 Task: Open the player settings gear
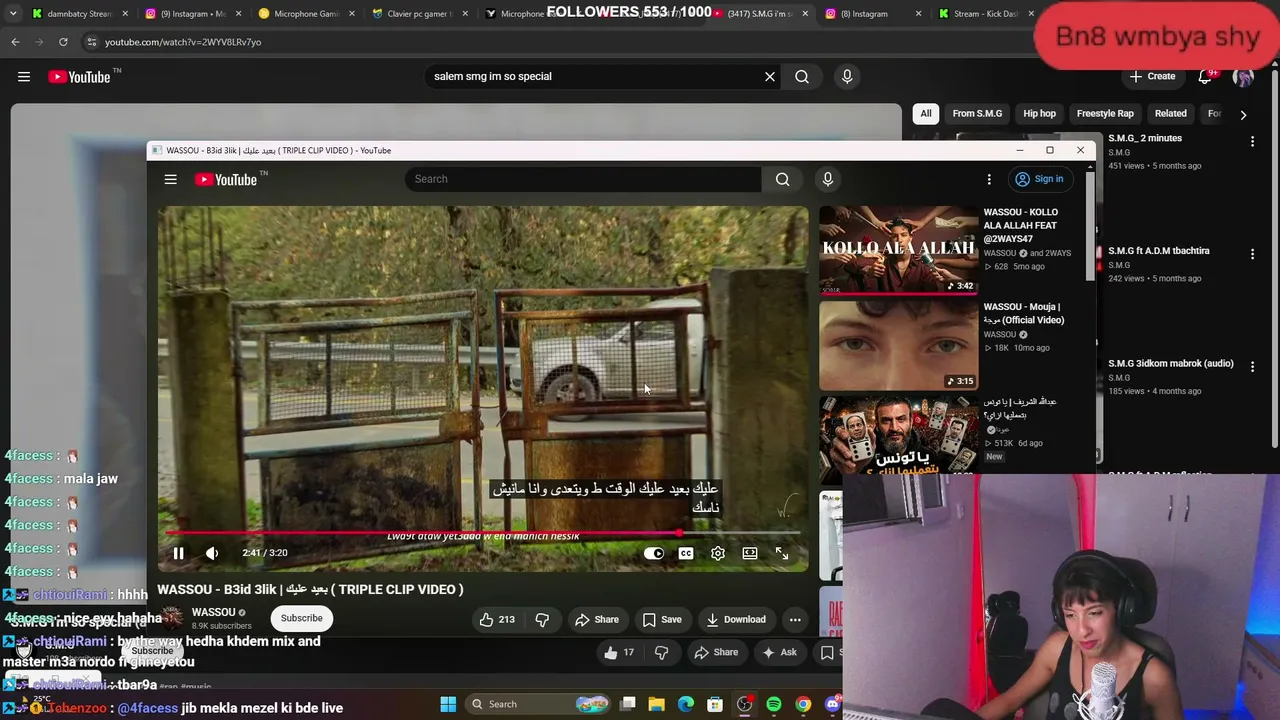[718, 553]
